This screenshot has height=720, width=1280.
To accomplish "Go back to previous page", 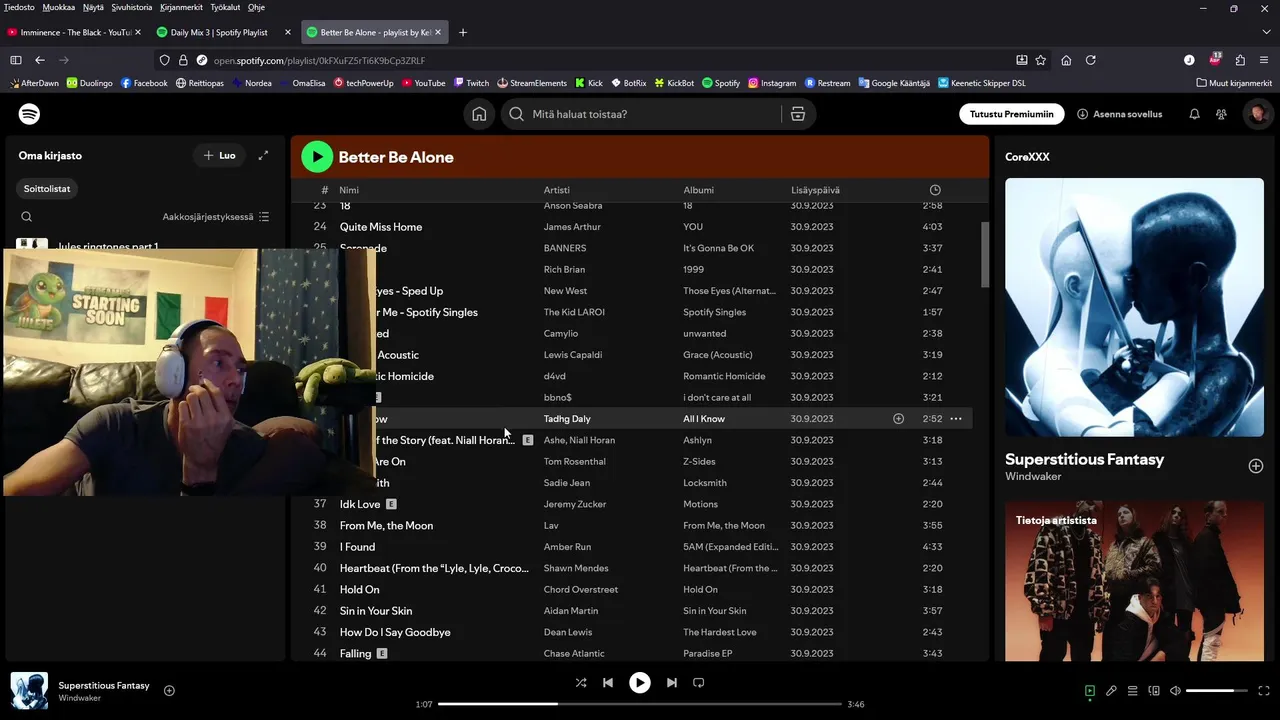I will pyautogui.click(x=40, y=60).
